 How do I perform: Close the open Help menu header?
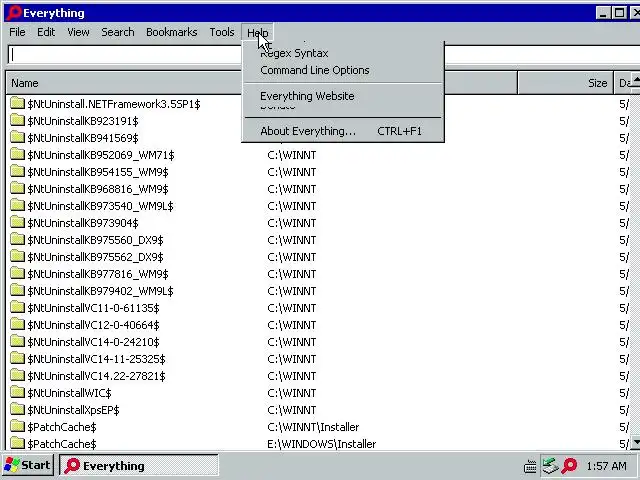tap(258, 33)
